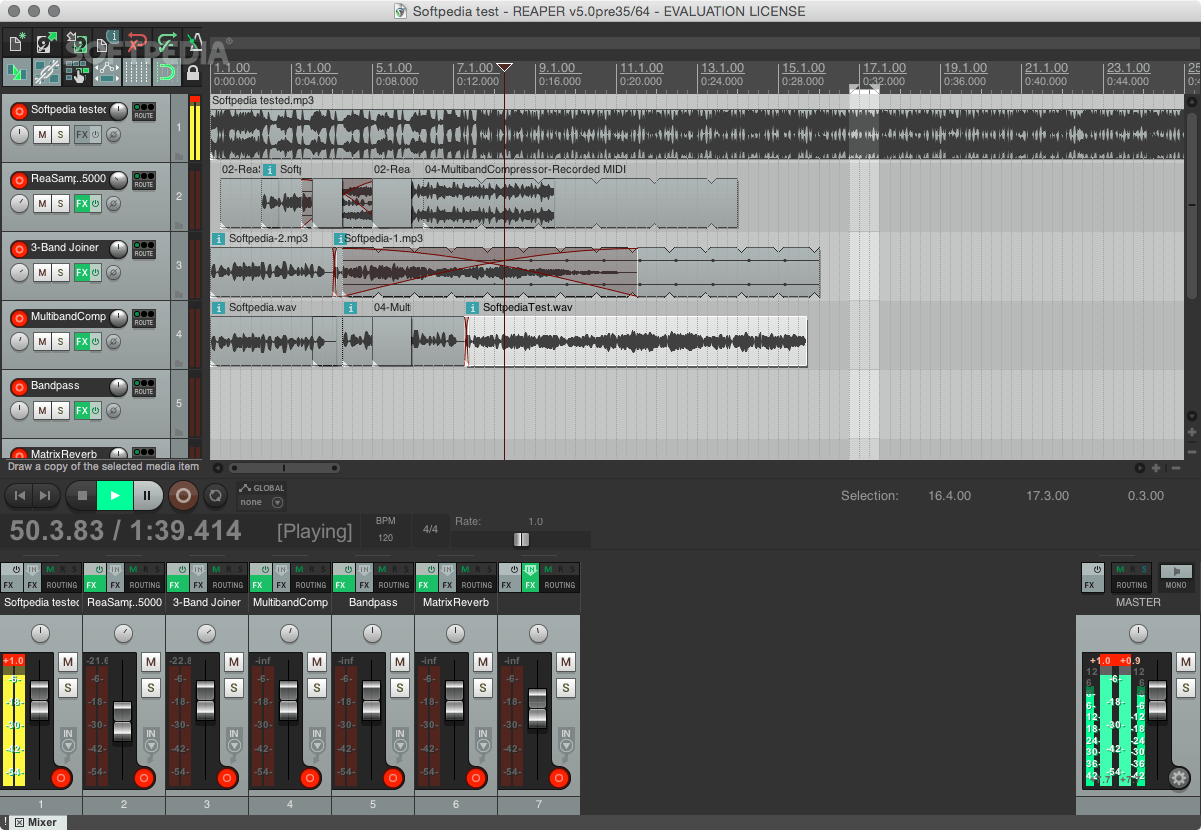1201x830 pixels.
Task: Open Project Settings from the toolbar
Action: 106,44
